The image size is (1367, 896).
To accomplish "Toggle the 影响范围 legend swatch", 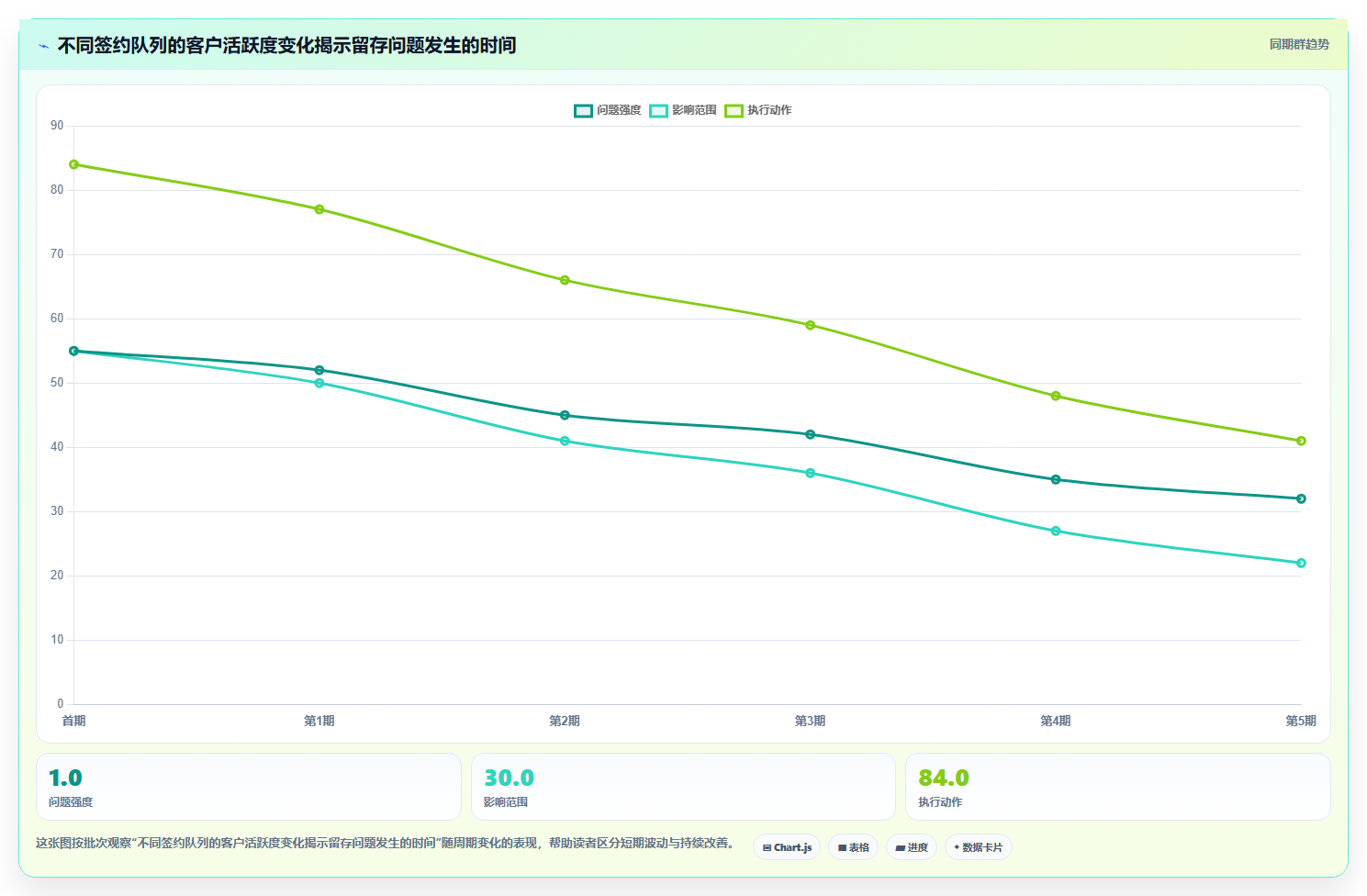I will tap(658, 110).
